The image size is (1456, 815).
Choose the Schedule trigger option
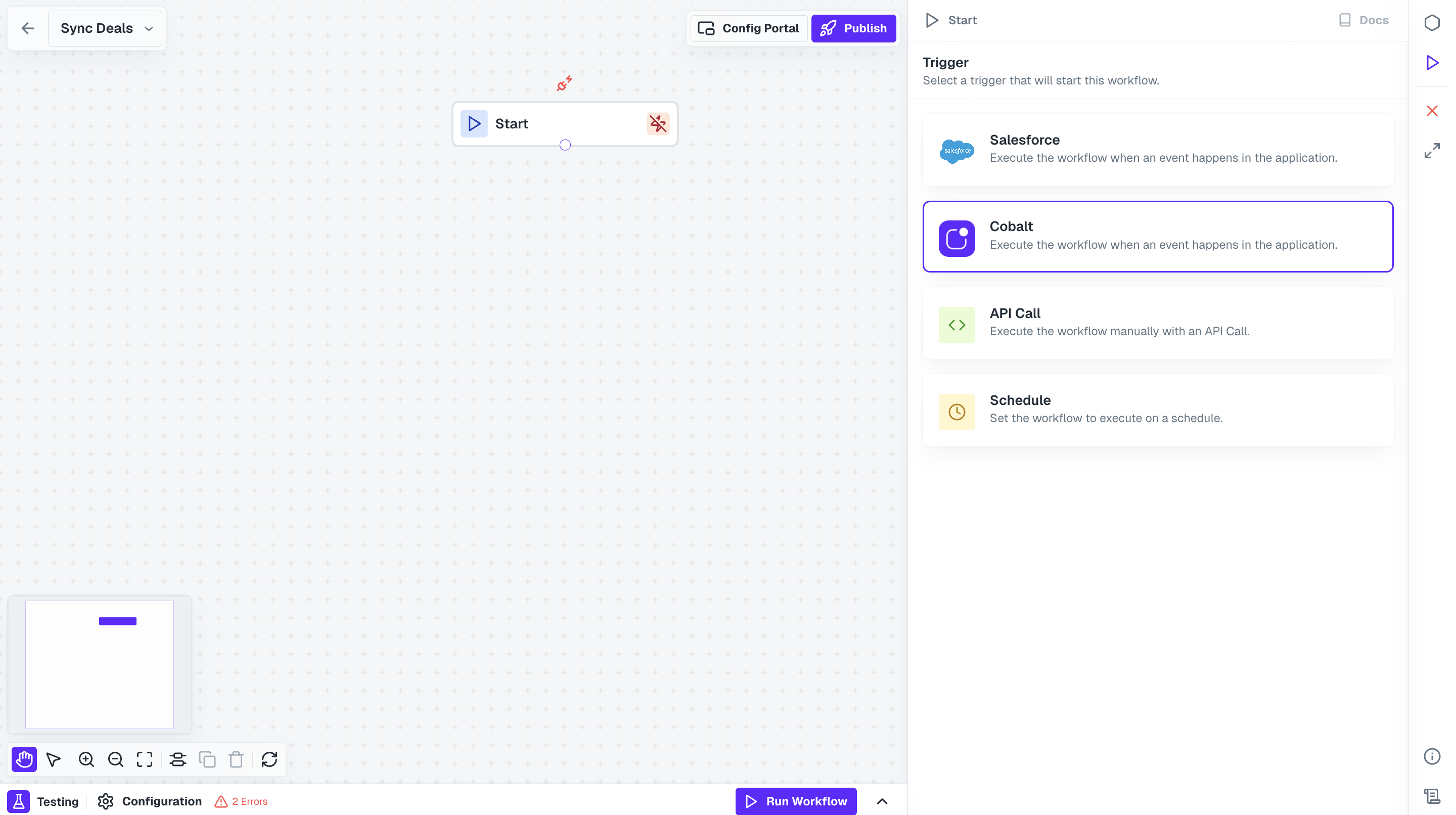tap(1157, 411)
